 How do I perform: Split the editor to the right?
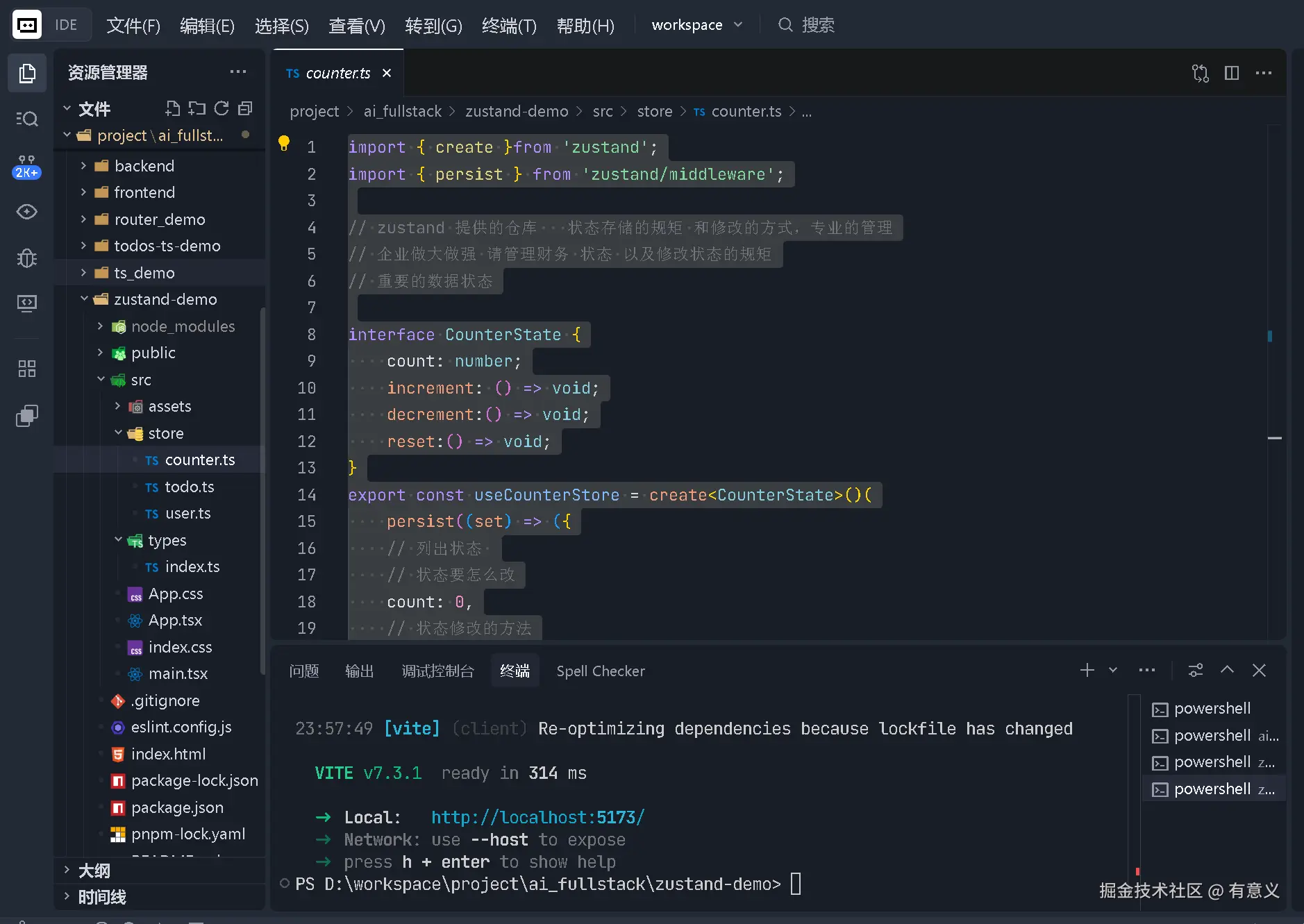1232,73
